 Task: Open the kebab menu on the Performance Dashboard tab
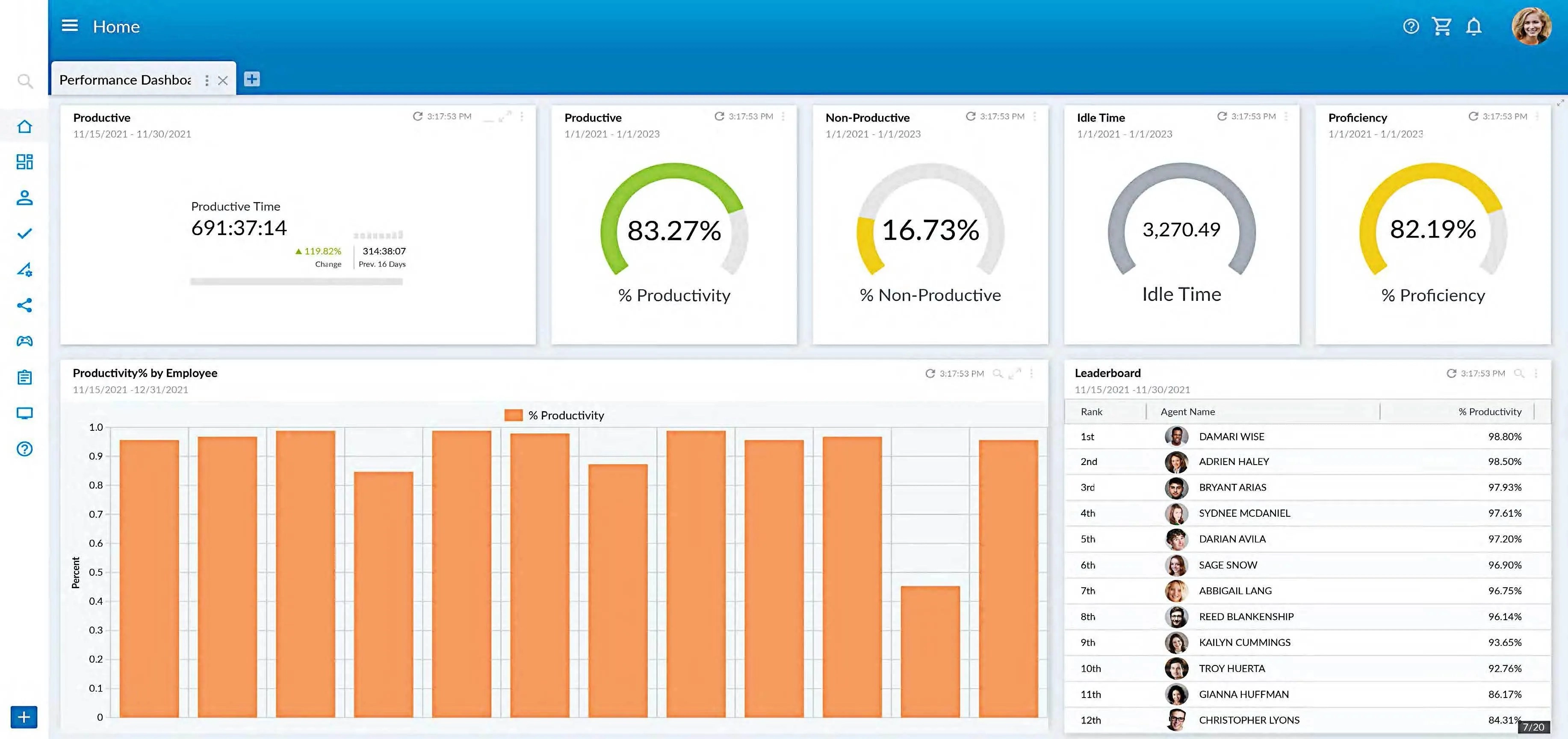207,79
